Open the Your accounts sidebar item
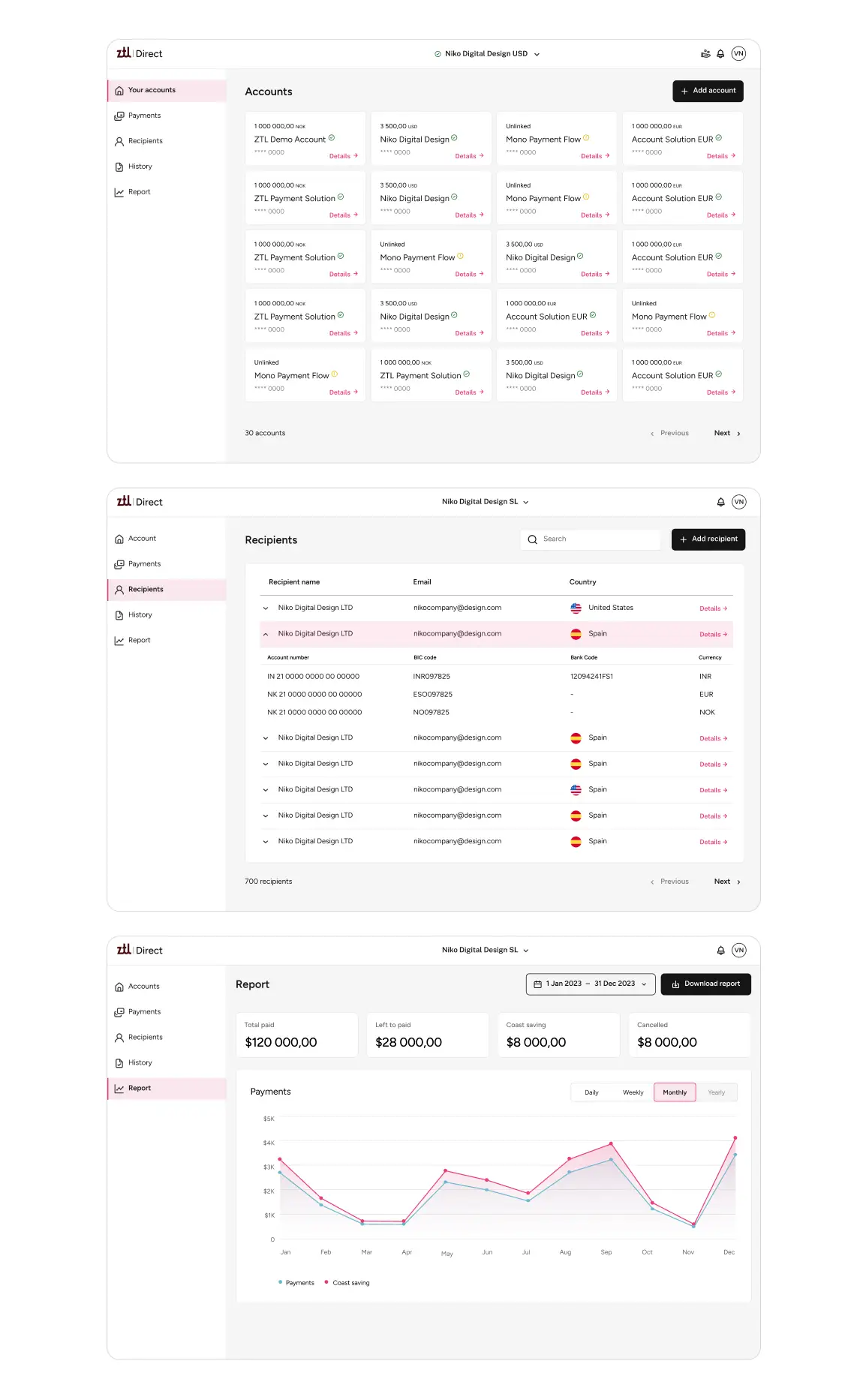This screenshot has width=866, height=1400. 152,90
